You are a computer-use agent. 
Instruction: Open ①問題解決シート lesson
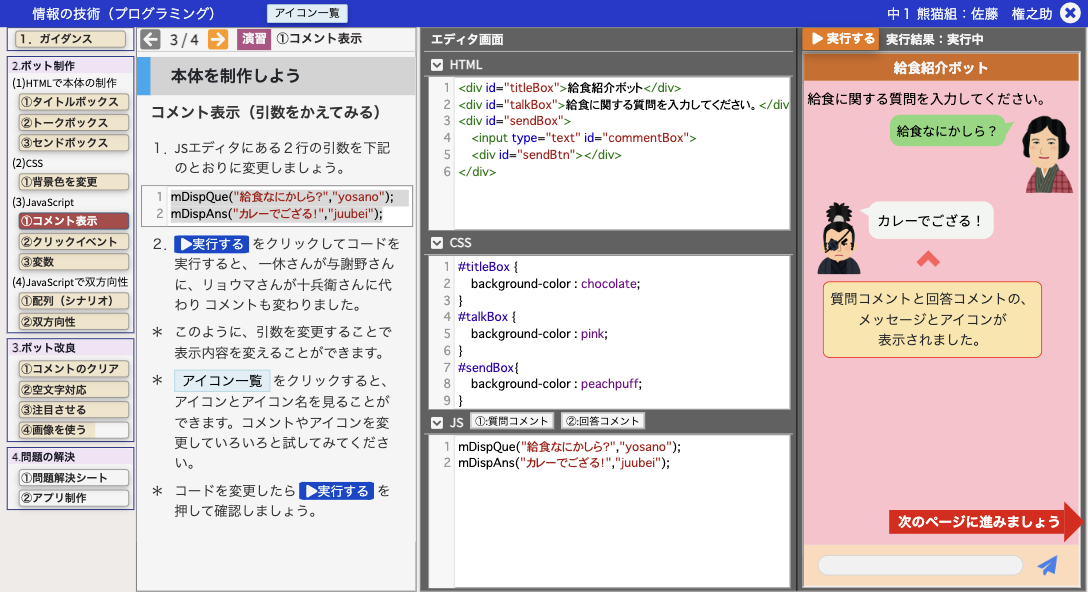(74, 477)
